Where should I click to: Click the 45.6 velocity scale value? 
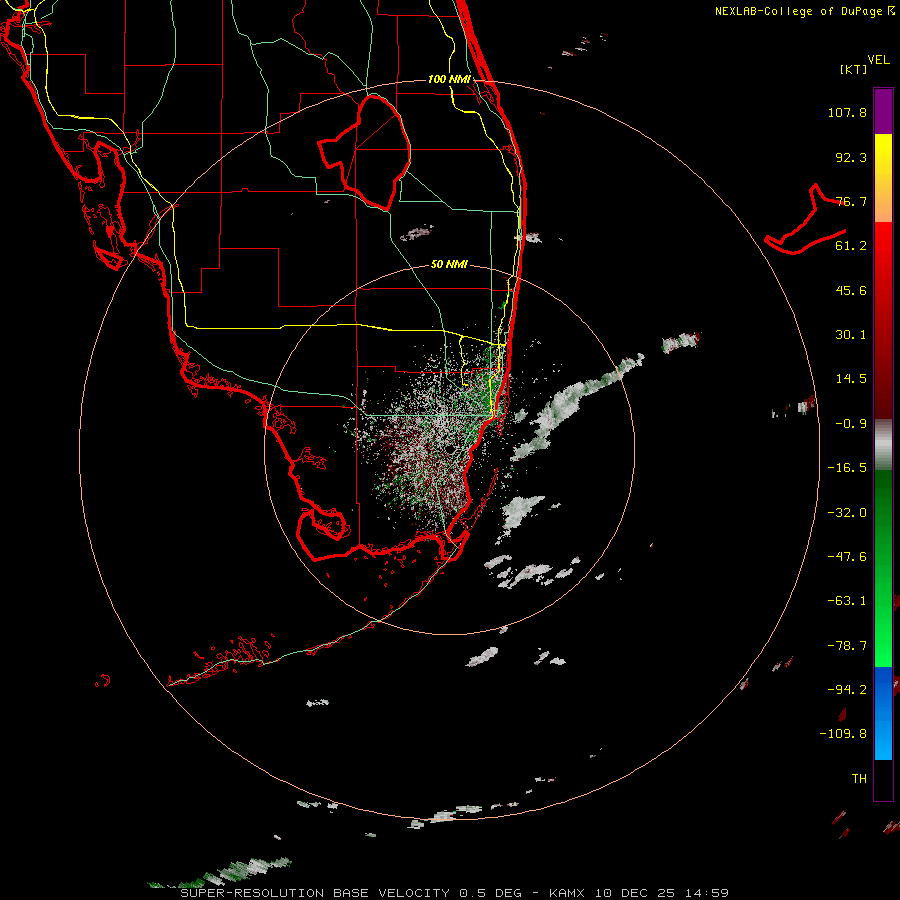point(851,290)
